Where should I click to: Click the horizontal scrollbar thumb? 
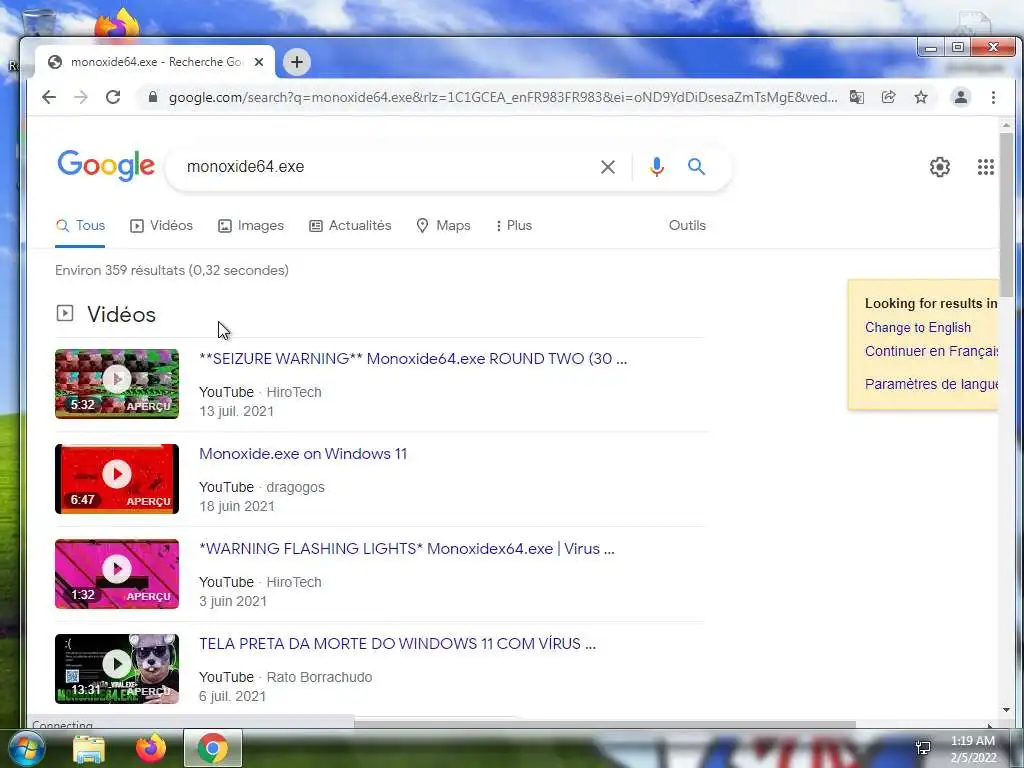point(605,724)
